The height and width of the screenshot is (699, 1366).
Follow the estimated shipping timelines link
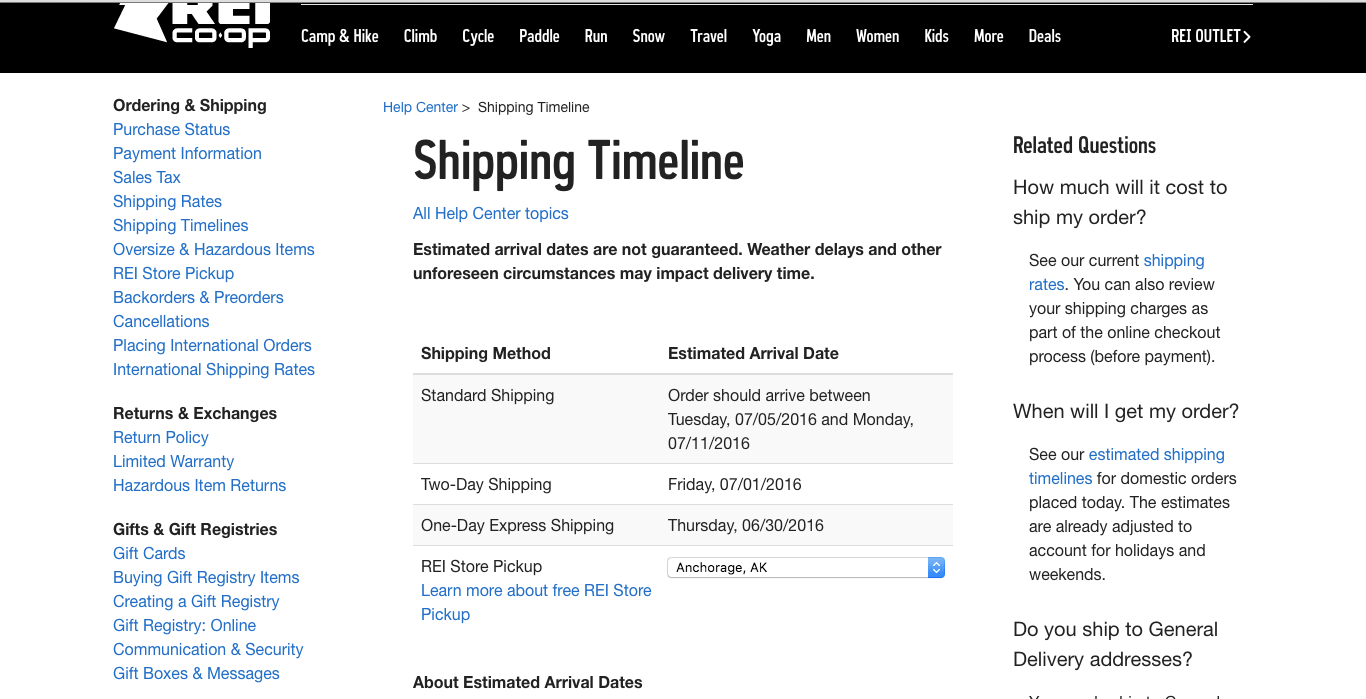click(x=1127, y=466)
